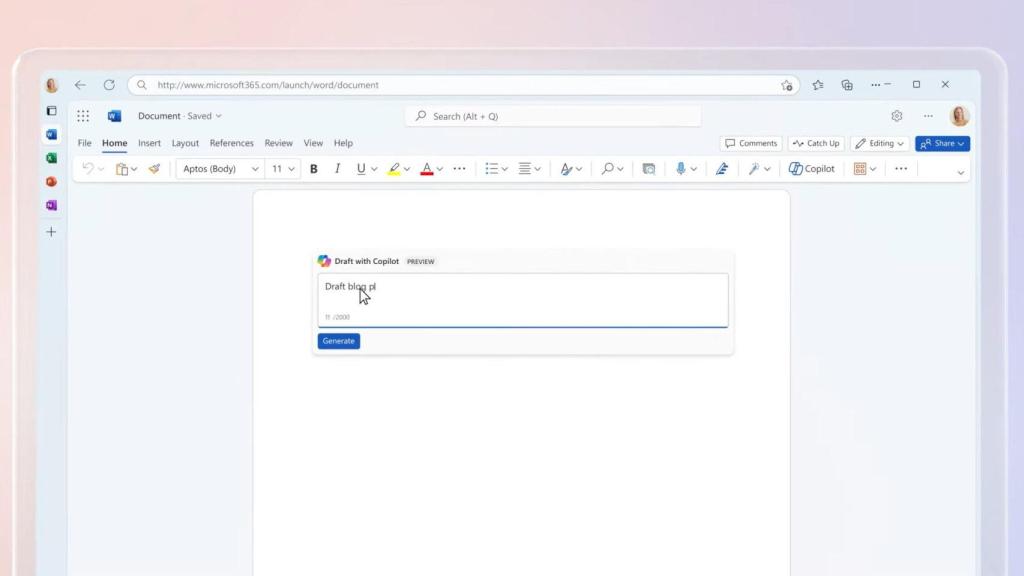1024x576 pixels.
Task: Start Dictate with the microphone icon
Action: pos(681,168)
